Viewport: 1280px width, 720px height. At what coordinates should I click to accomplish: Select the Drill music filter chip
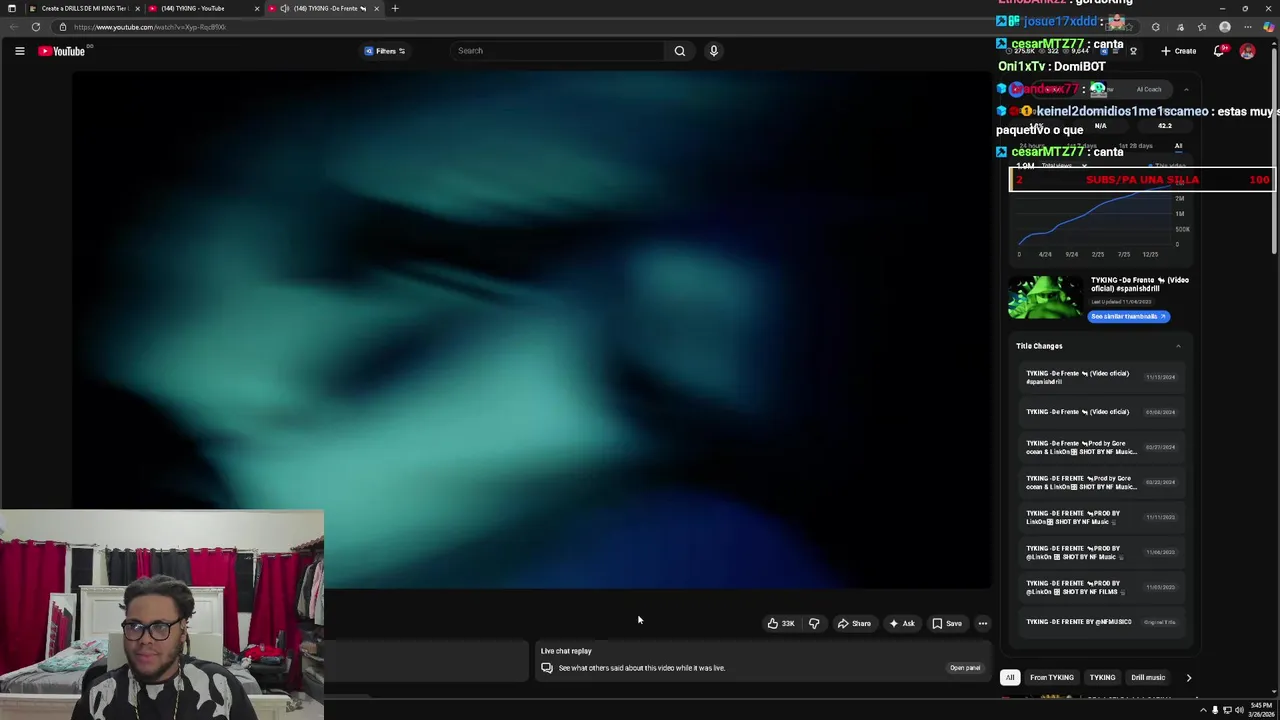click(x=1148, y=678)
